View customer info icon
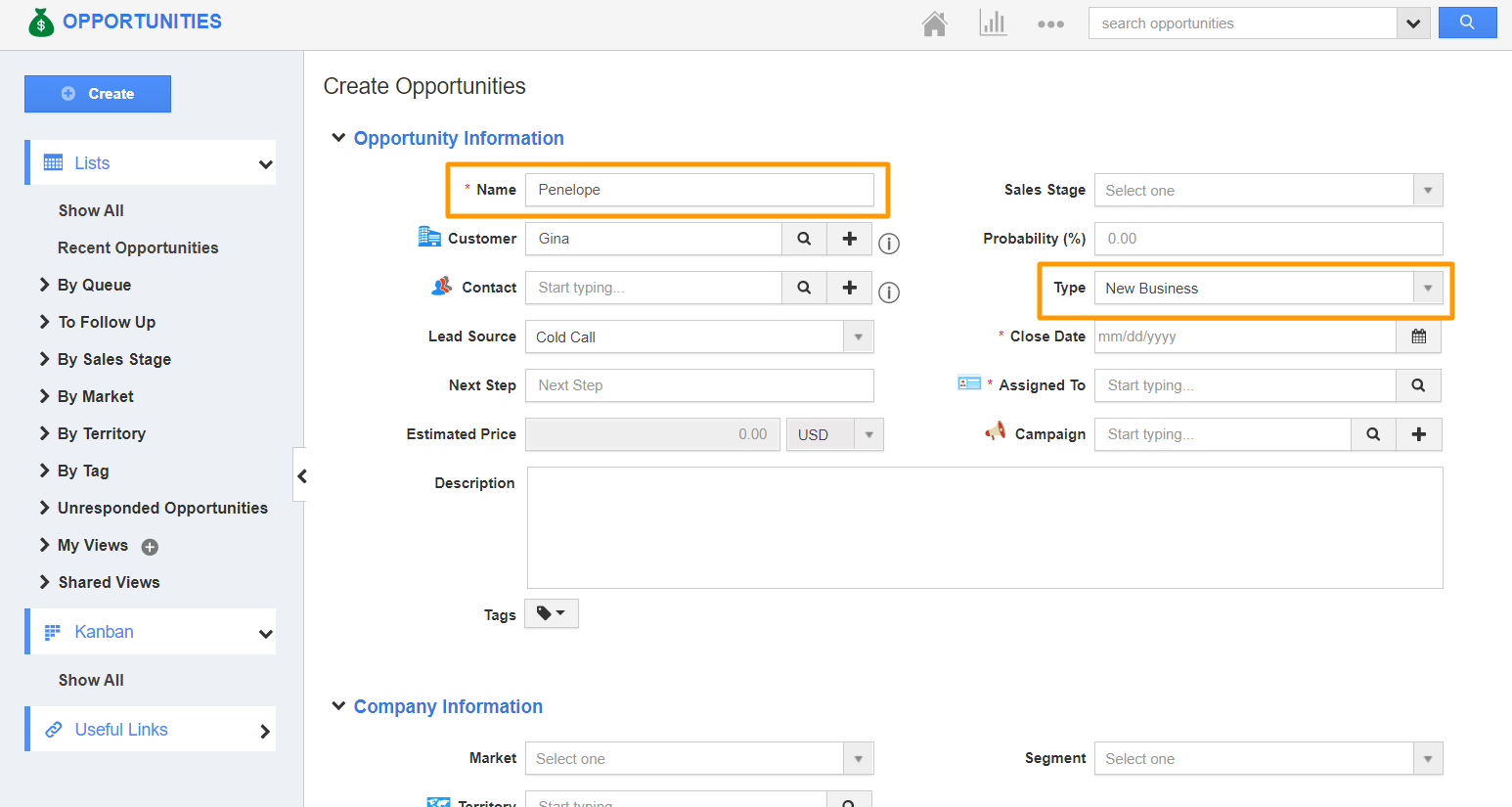Image resolution: width=1512 pixels, height=807 pixels. [889, 244]
